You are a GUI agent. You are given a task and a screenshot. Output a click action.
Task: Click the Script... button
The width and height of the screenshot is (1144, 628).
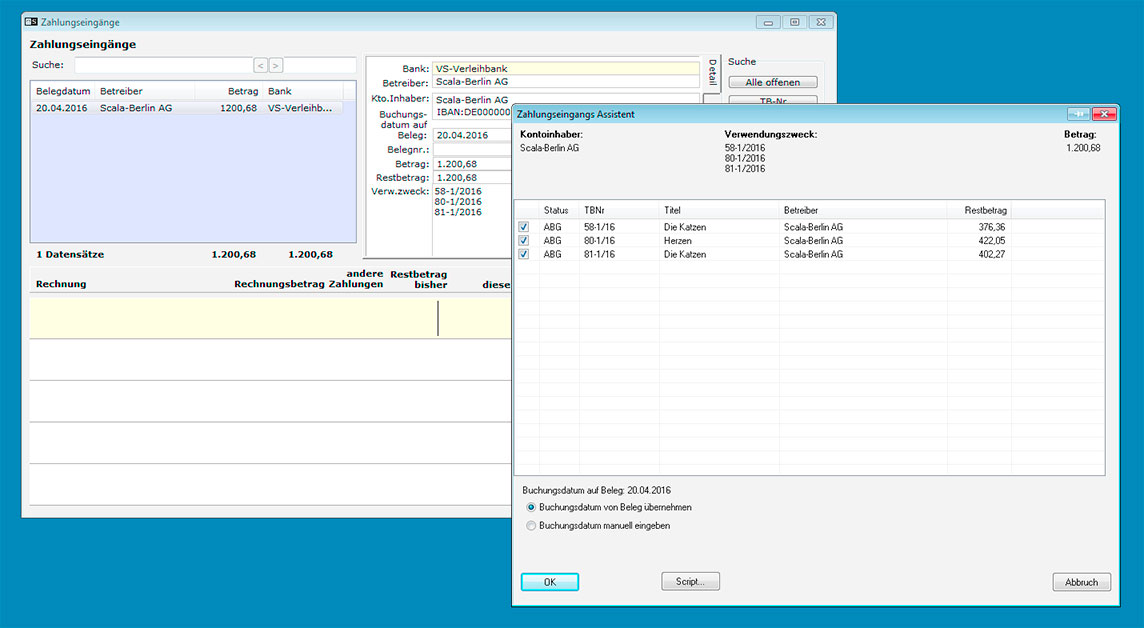(690, 582)
